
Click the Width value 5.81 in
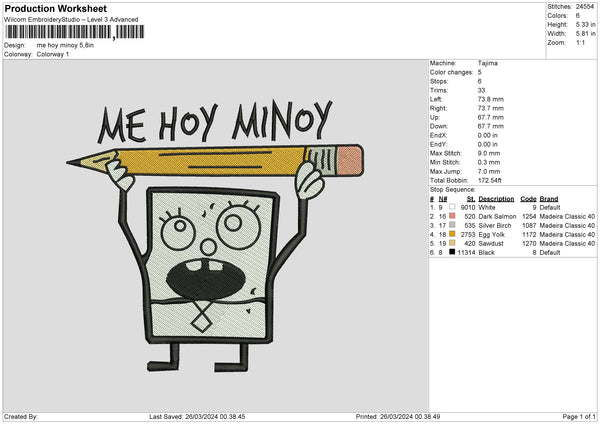(585, 34)
